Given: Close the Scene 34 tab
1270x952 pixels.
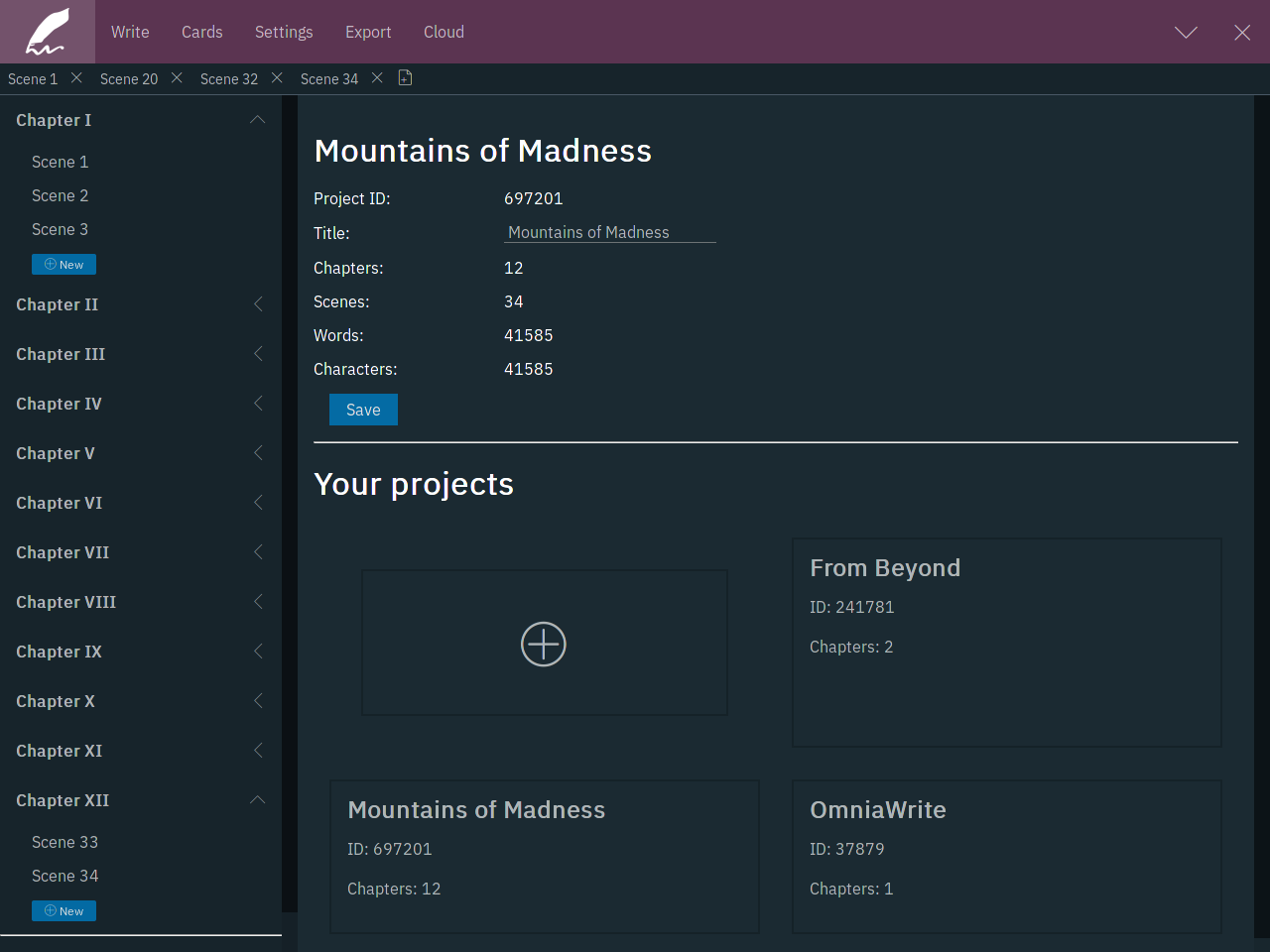Looking at the screenshot, I should [x=377, y=78].
